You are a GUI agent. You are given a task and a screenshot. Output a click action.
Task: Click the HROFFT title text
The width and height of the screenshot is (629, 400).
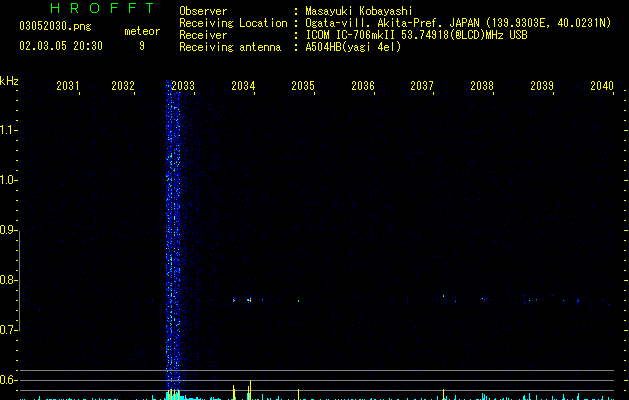pyautogui.click(x=103, y=8)
